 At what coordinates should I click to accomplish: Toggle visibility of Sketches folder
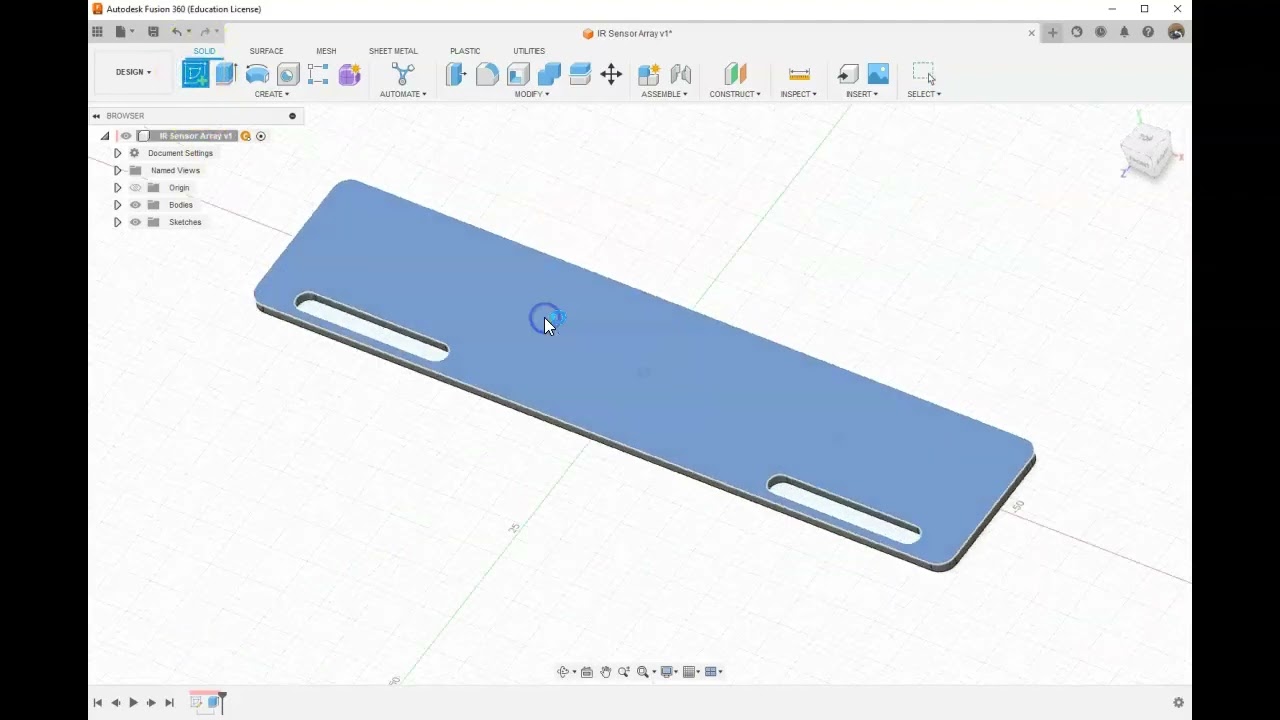tap(135, 222)
